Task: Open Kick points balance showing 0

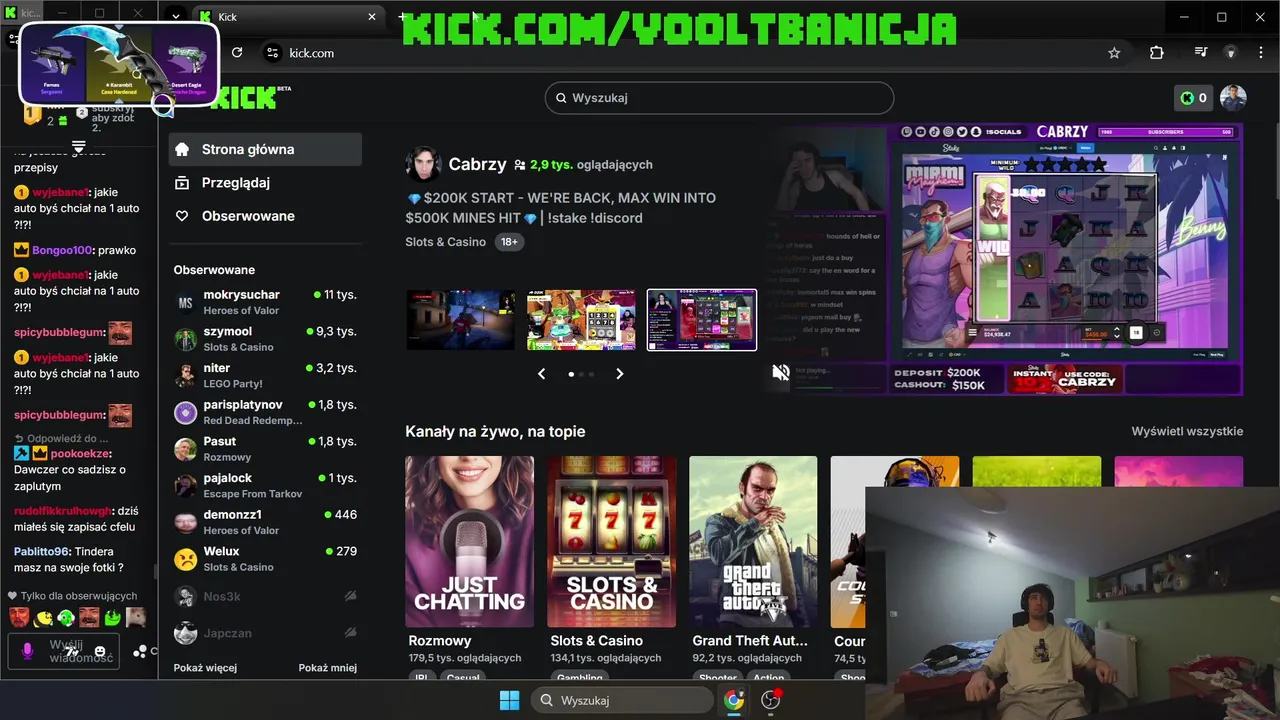Action: [1193, 98]
